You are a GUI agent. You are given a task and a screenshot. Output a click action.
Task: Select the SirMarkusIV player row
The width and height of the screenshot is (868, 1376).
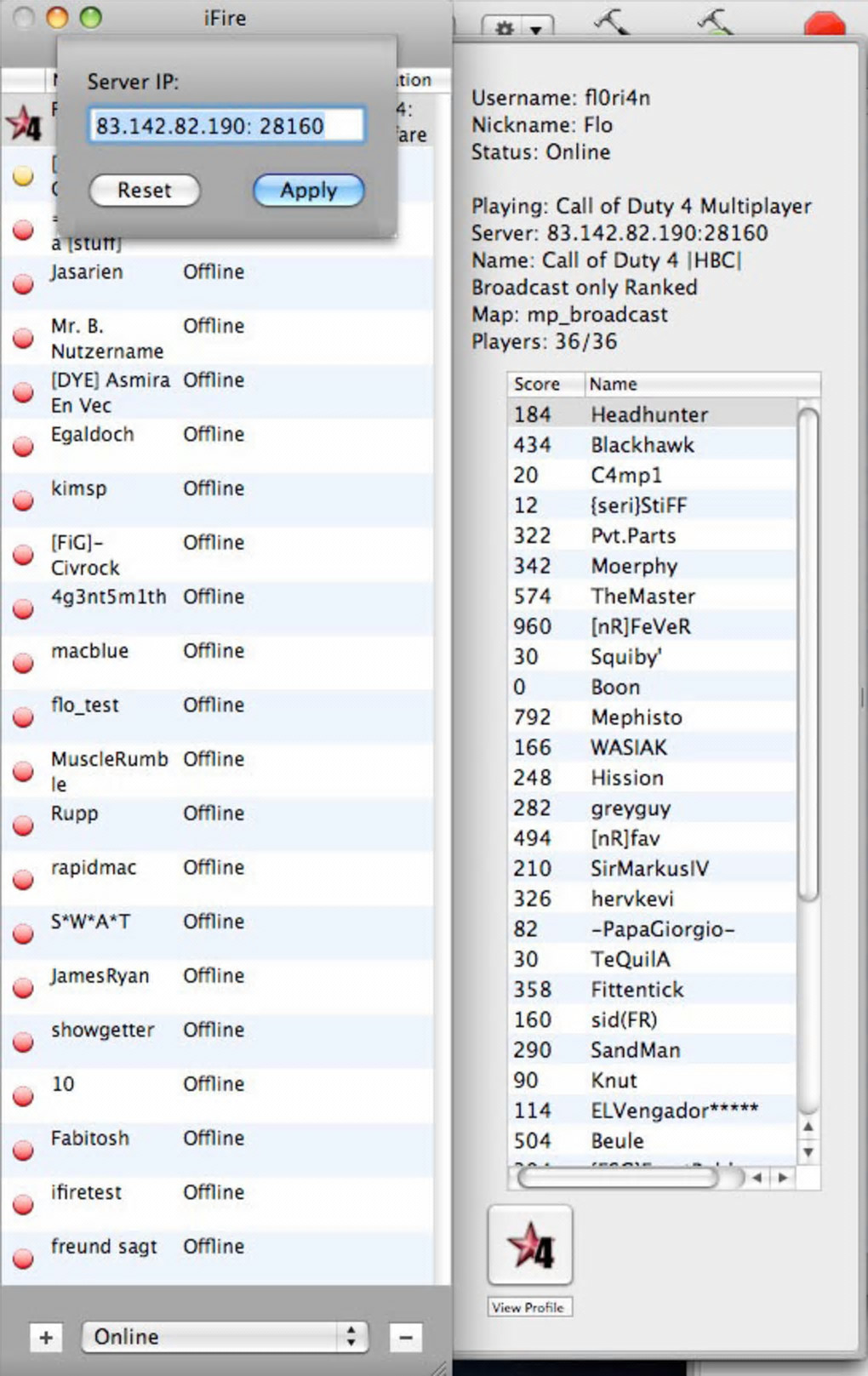[652, 868]
